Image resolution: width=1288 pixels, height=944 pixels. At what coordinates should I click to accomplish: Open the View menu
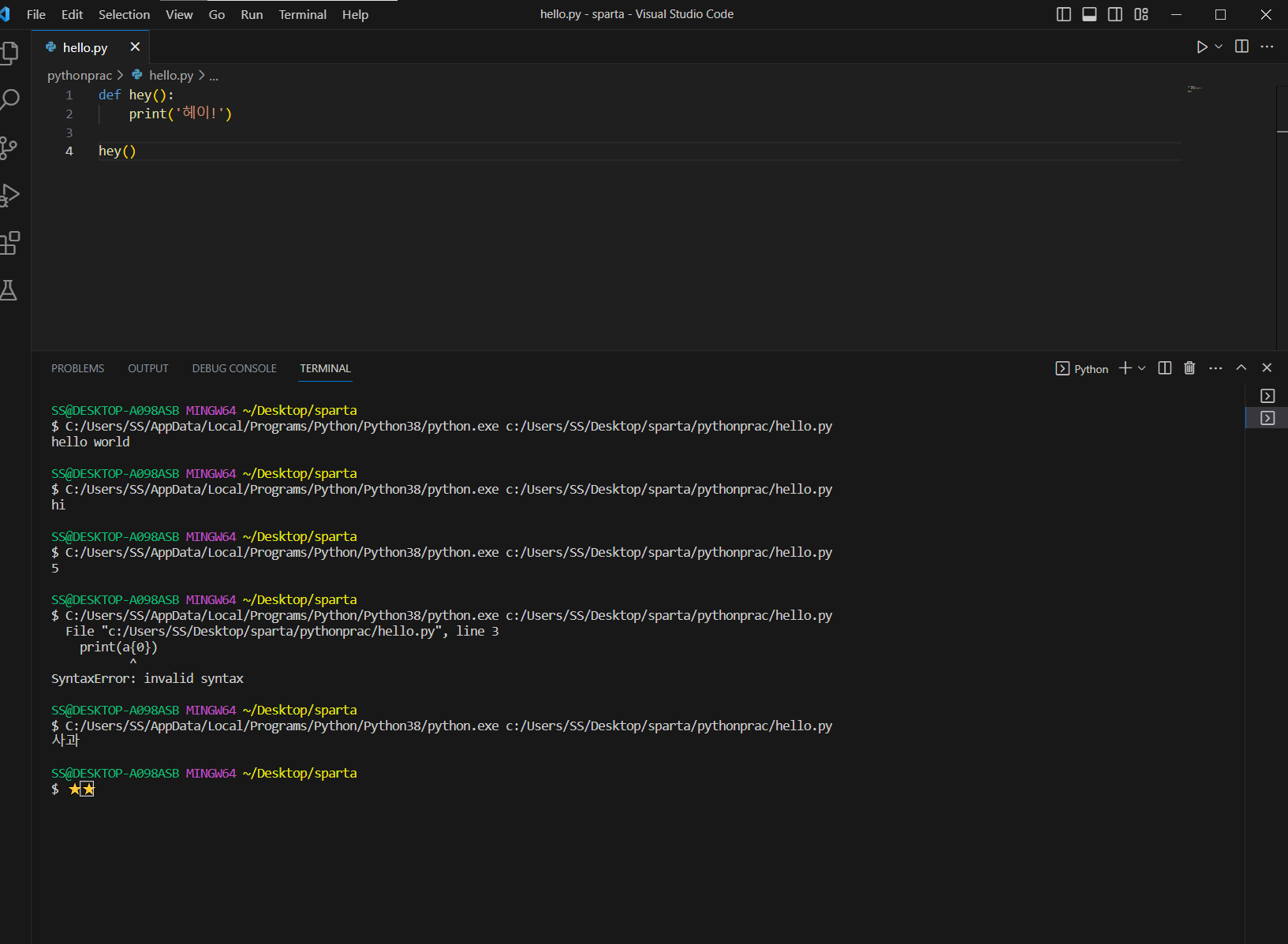(x=179, y=14)
